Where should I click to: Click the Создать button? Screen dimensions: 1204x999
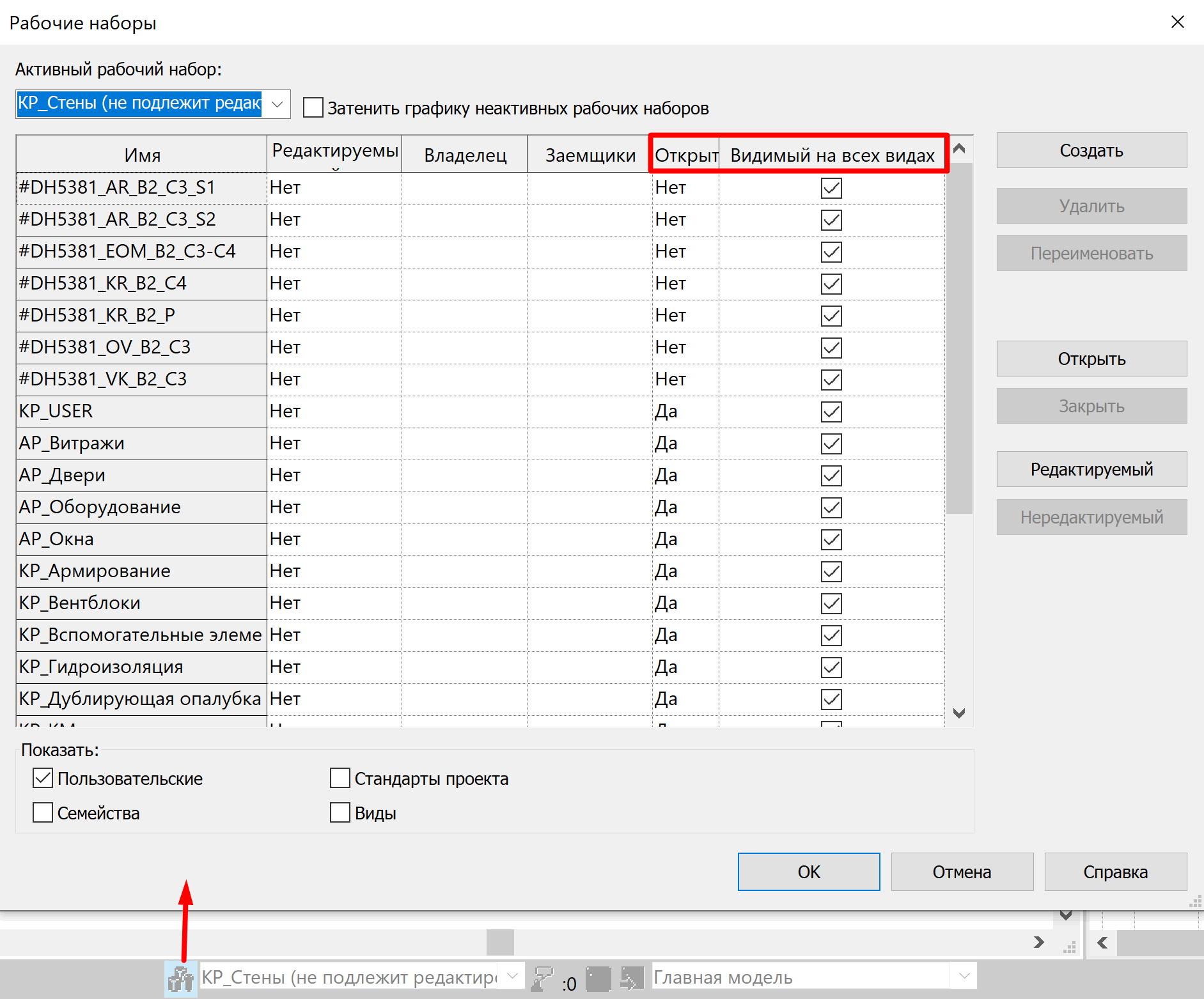tap(1091, 150)
